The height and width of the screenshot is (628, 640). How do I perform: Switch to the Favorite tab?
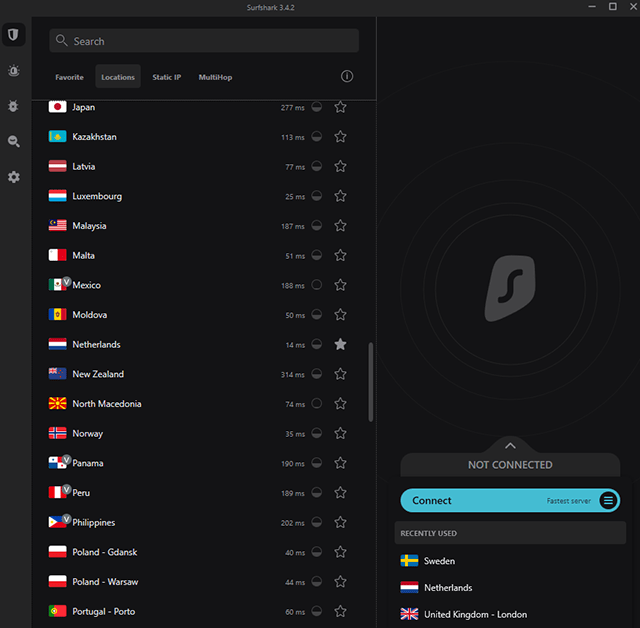[69, 77]
